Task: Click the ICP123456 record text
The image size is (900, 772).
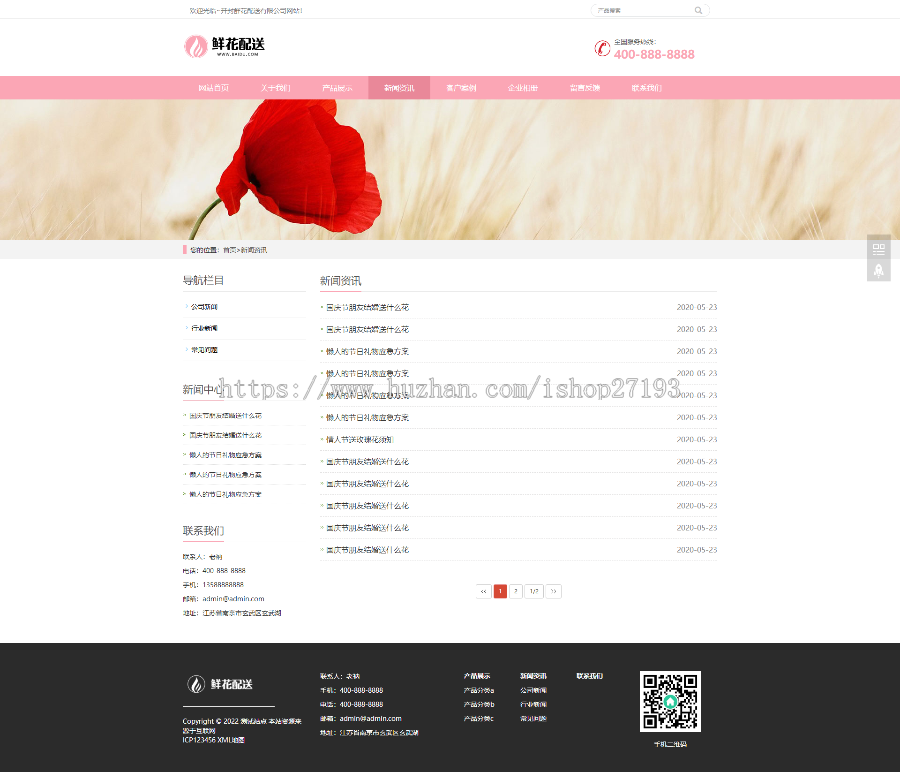Action: pyautogui.click(x=199, y=740)
